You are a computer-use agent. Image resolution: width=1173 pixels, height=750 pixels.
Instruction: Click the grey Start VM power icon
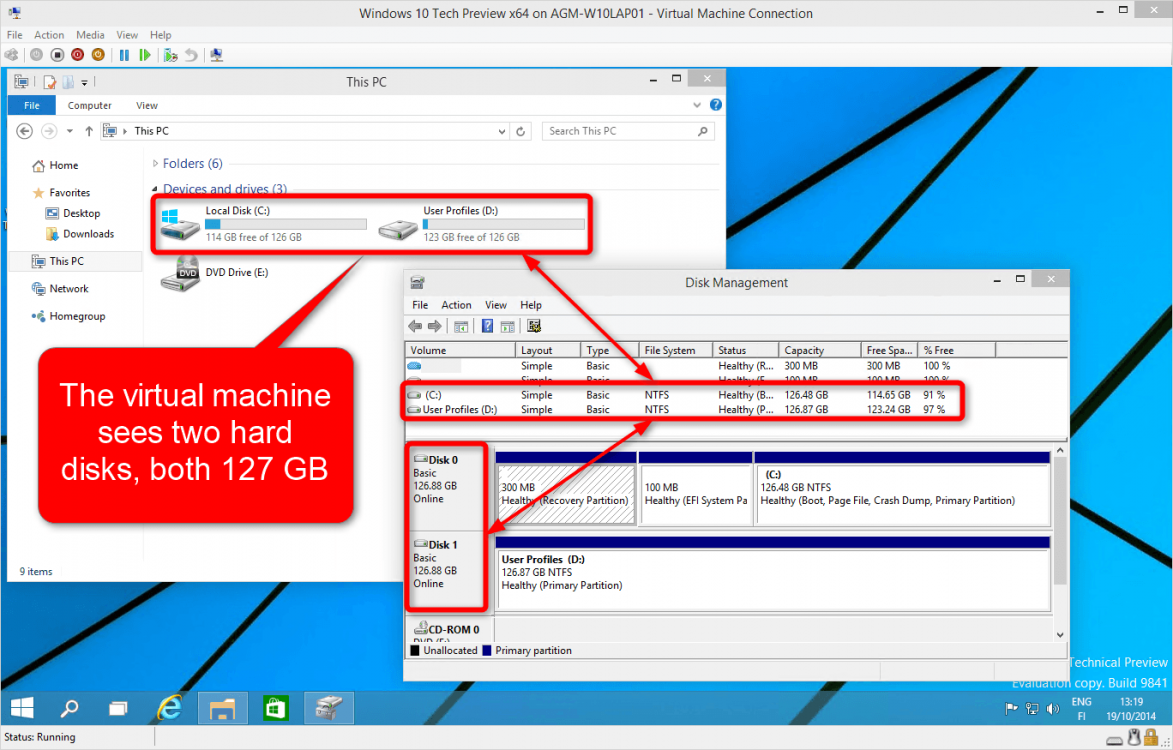tap(36, 55)
